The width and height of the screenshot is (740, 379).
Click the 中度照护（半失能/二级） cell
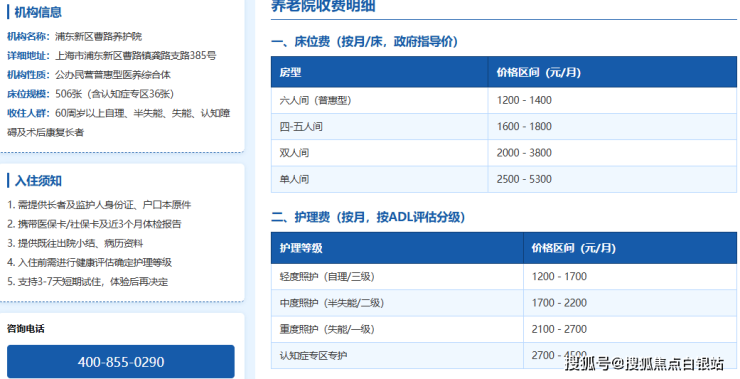397,303
